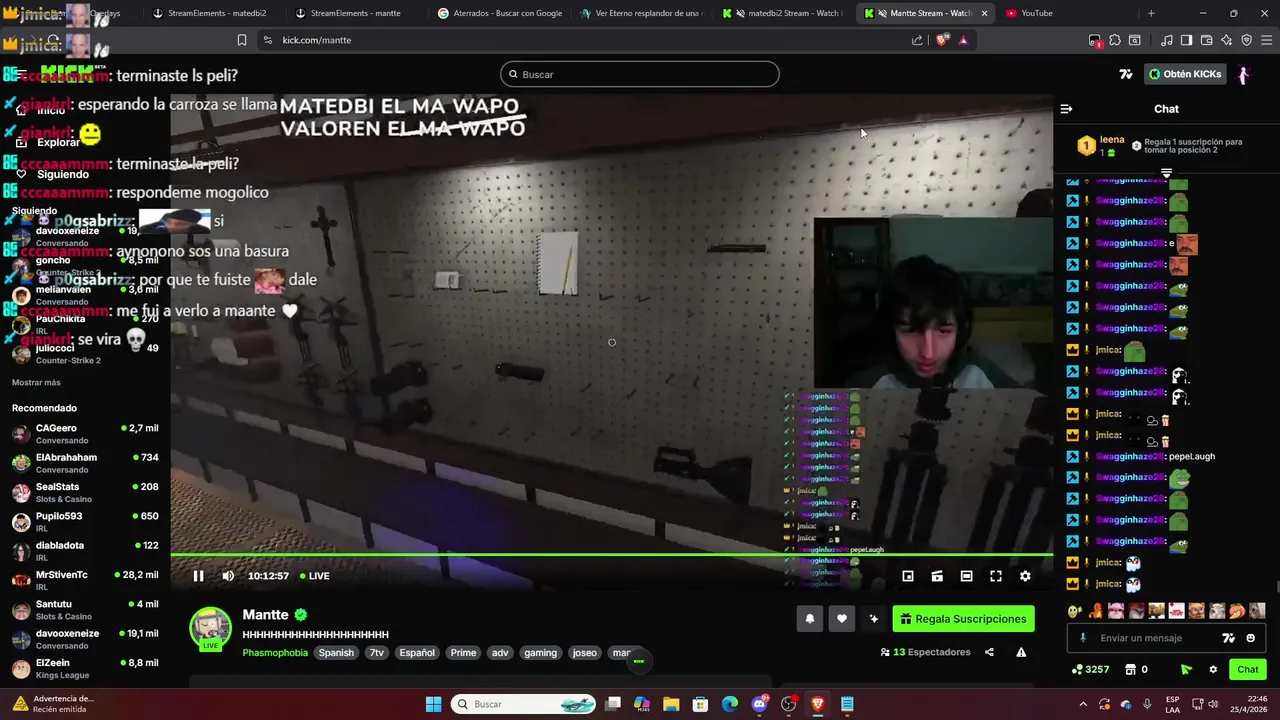Open Brave Leo AI sparkle icon
This screenshot has height=720, width=1280.
click(1226, 40)
